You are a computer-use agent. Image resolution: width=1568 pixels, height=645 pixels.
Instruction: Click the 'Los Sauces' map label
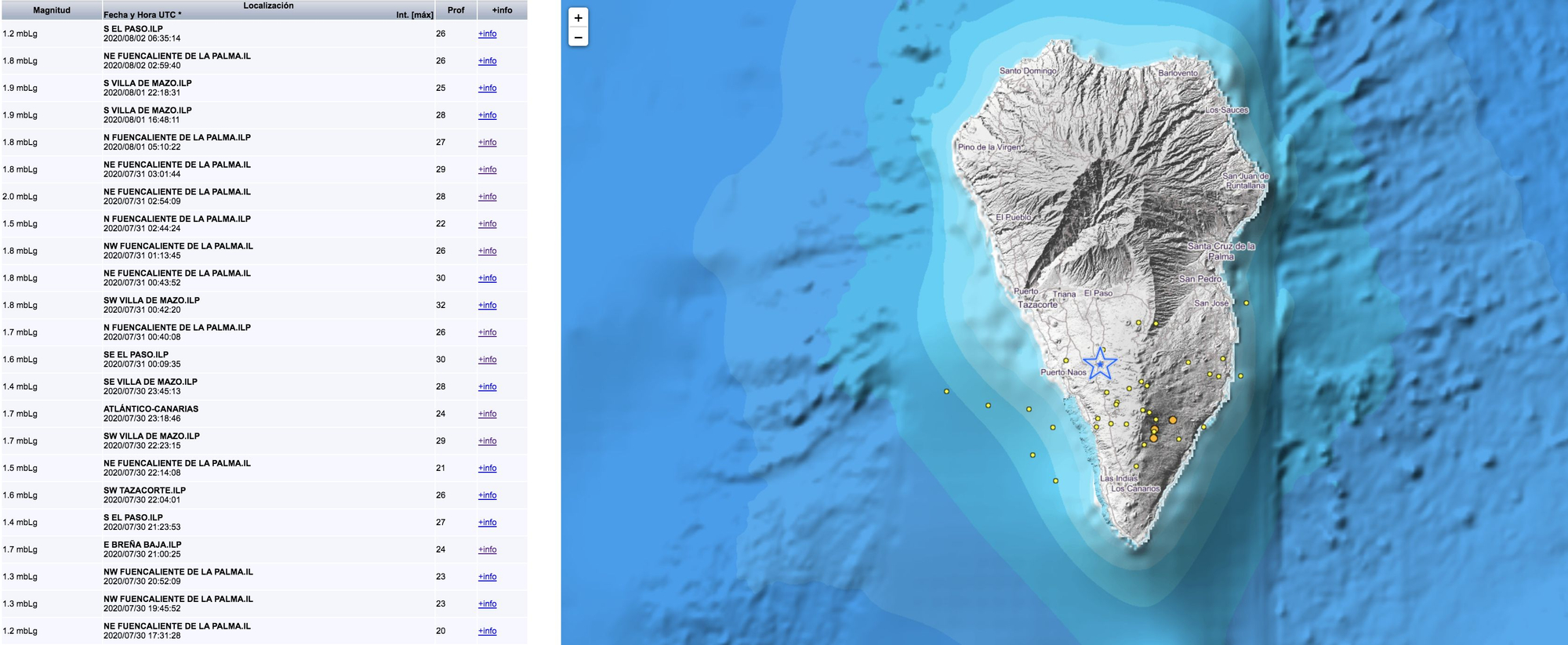click(1227, 110)
